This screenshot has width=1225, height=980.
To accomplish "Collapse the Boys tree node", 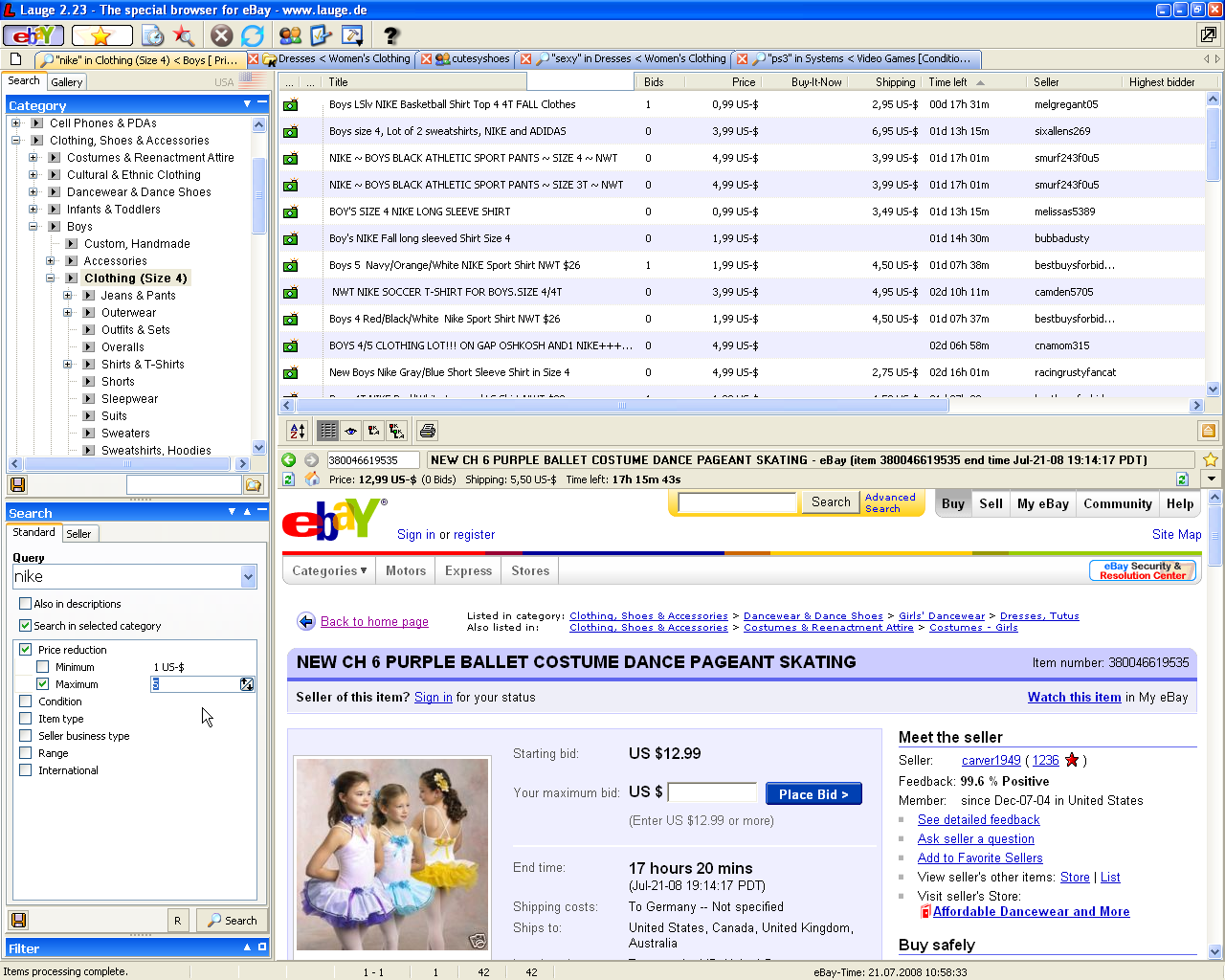I will click(33, 227).
